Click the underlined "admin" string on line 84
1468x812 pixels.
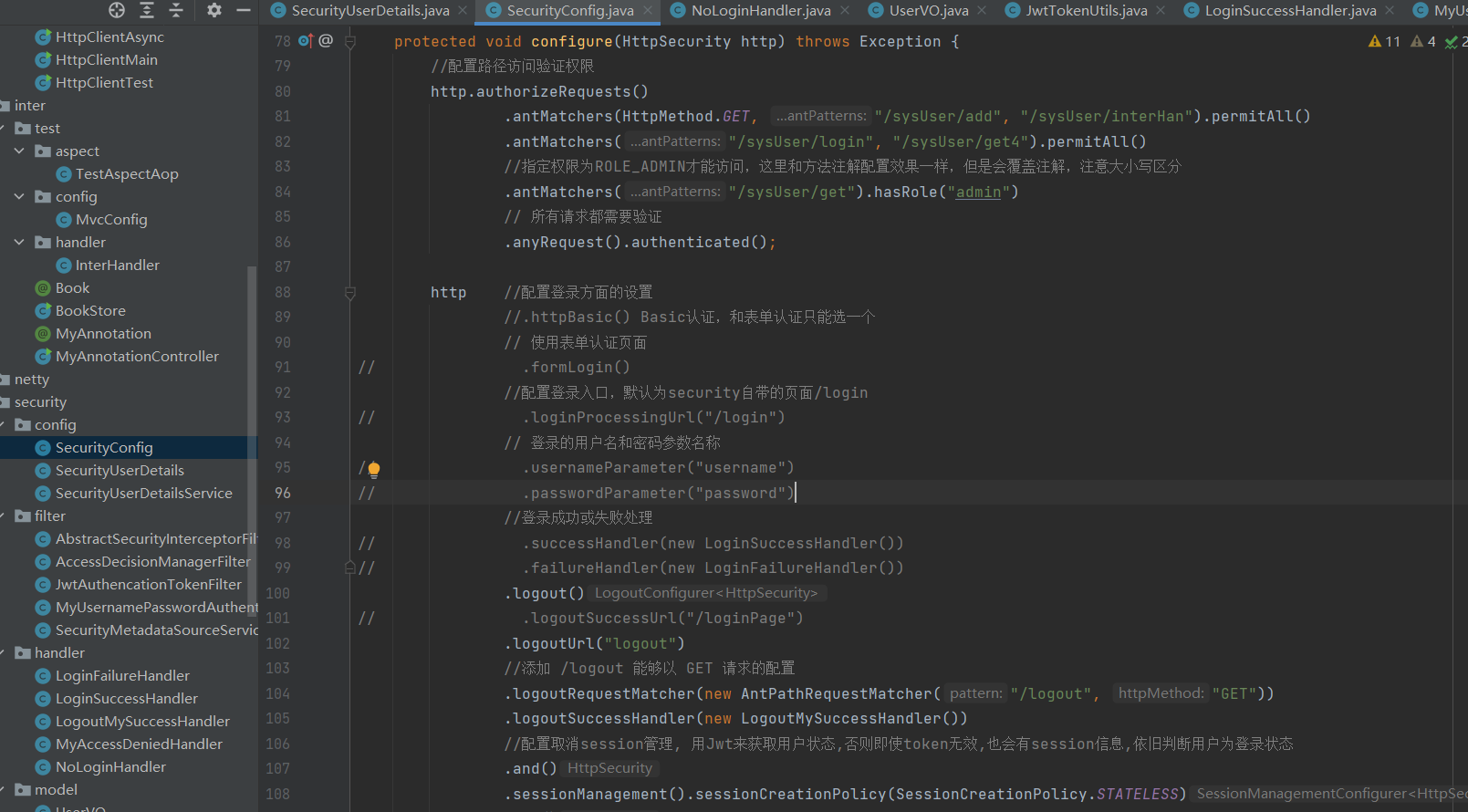click(978, 193)
